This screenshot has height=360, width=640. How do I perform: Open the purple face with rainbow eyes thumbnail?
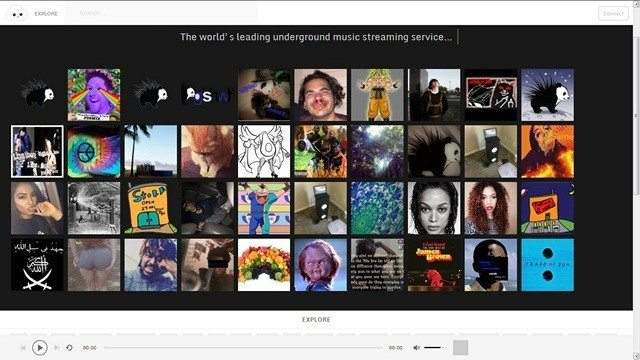click(x=94, y=95)
